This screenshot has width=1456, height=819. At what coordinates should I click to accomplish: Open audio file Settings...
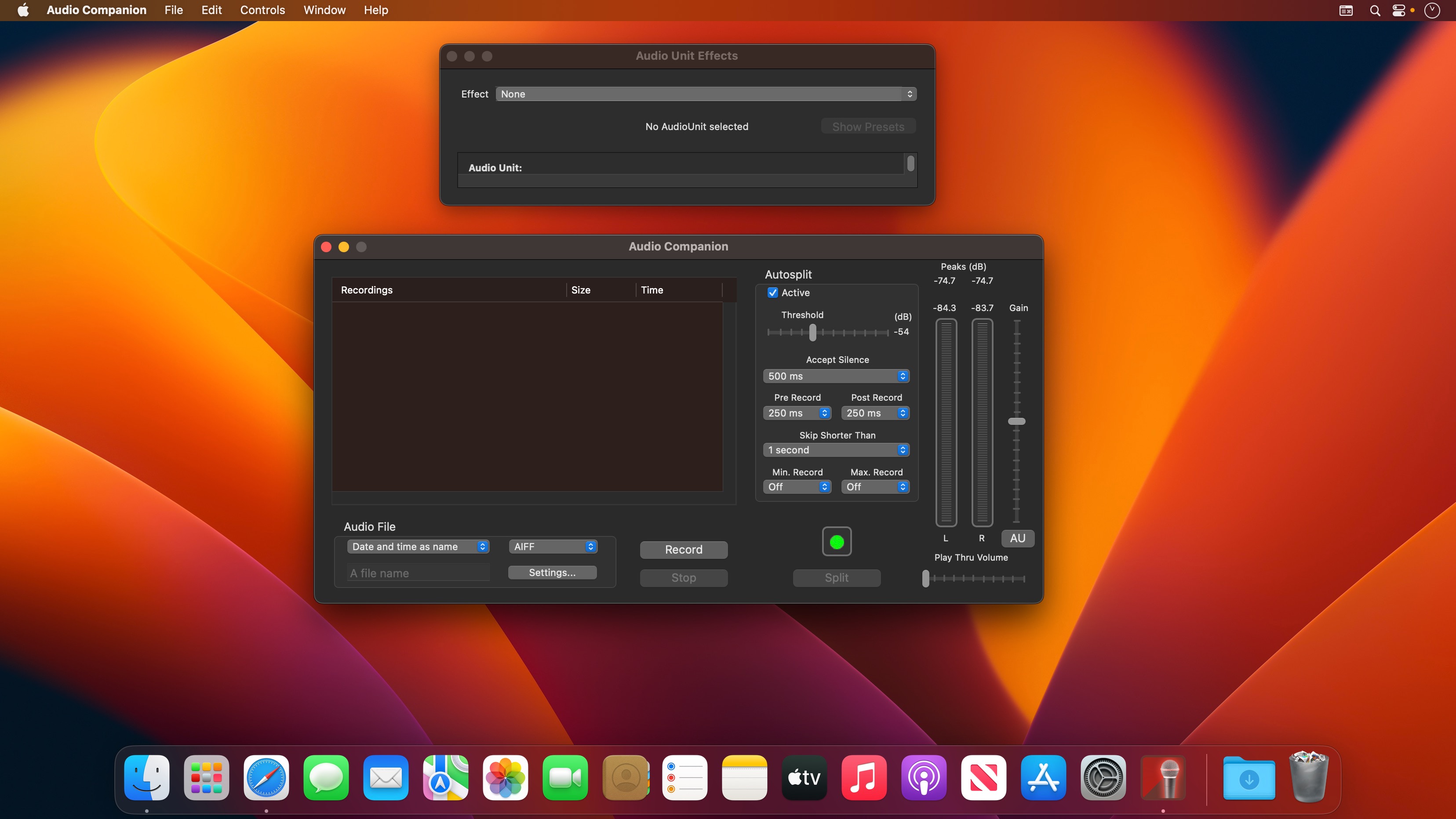point(552,573)
